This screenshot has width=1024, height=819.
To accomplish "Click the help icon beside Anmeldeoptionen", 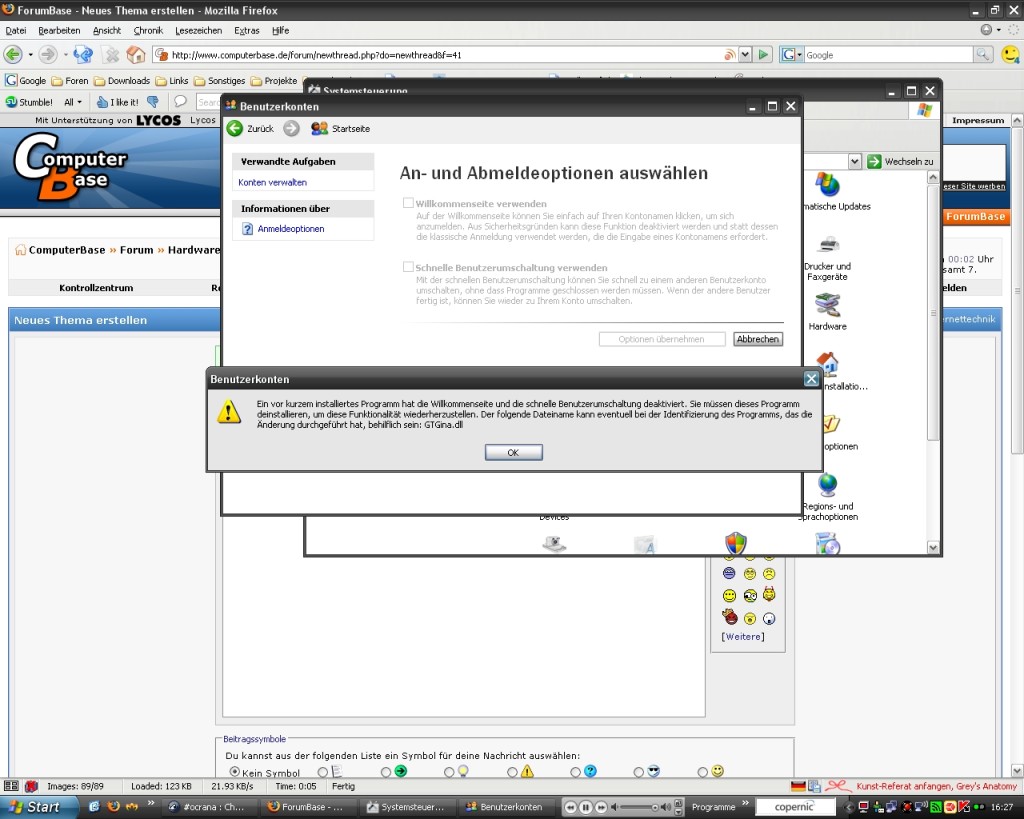I will 248,229.
